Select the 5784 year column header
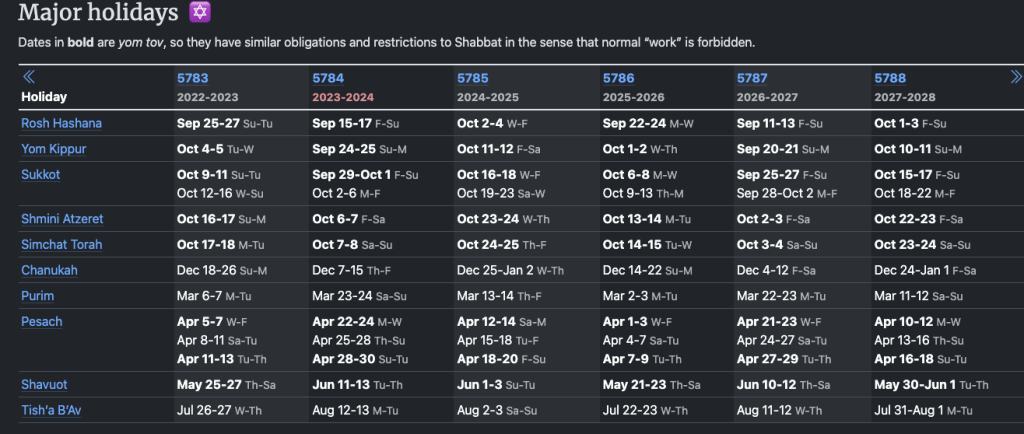 pos(328,78)
